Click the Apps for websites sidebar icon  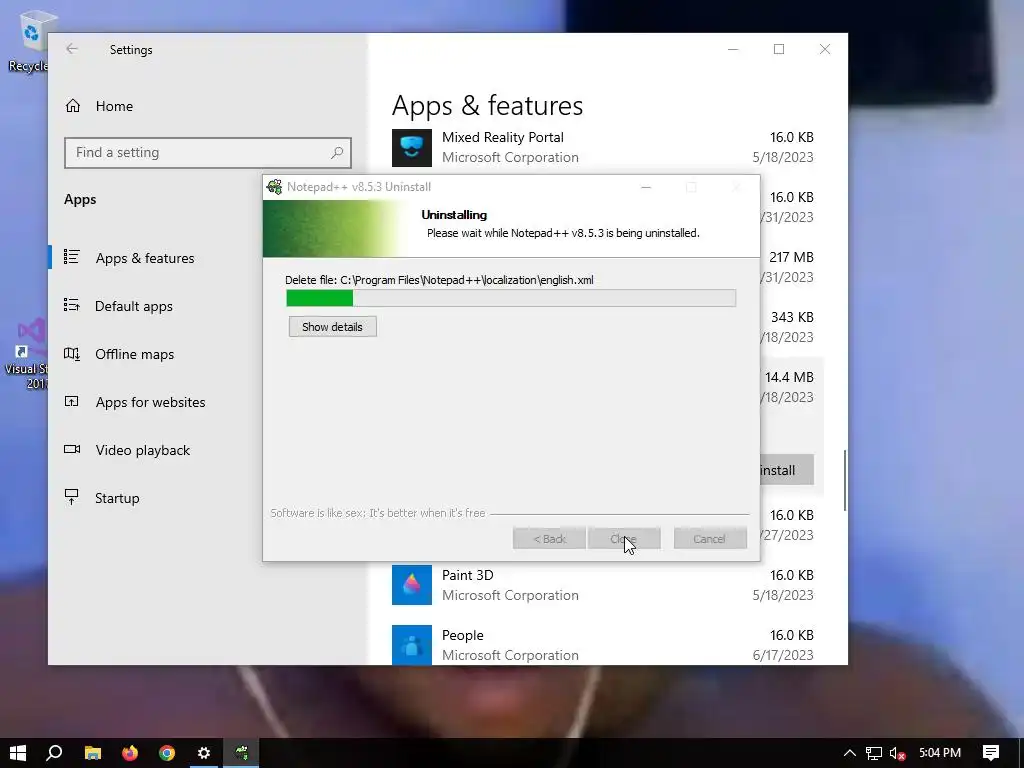(x=71, y=401)
